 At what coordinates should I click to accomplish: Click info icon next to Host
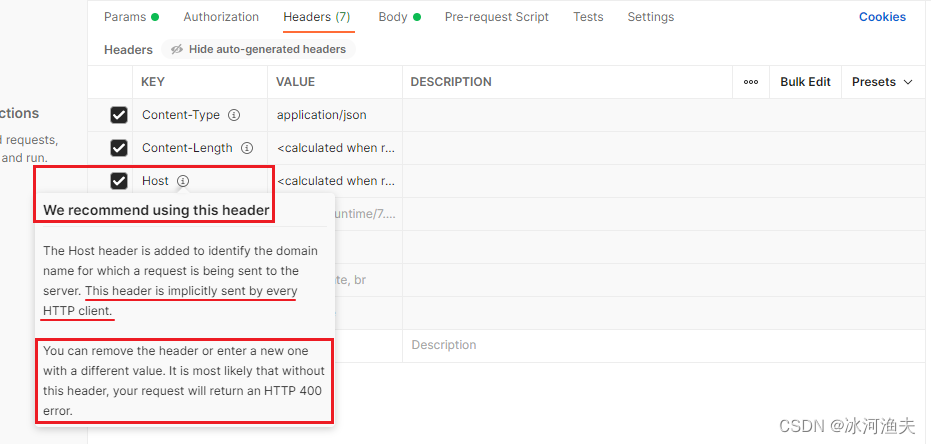(x=183, y=181)
